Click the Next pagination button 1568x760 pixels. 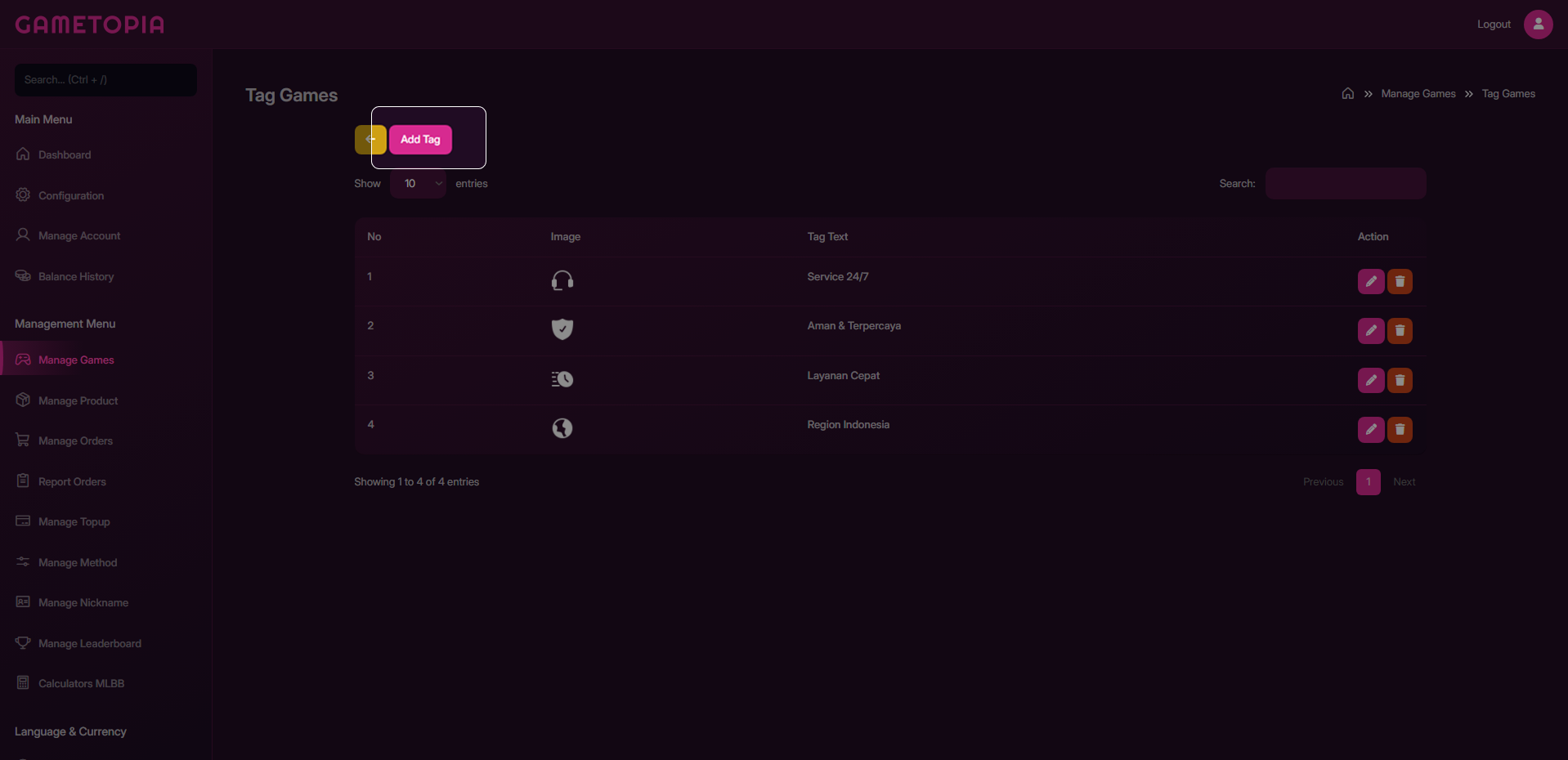[x=1404, y=482]
